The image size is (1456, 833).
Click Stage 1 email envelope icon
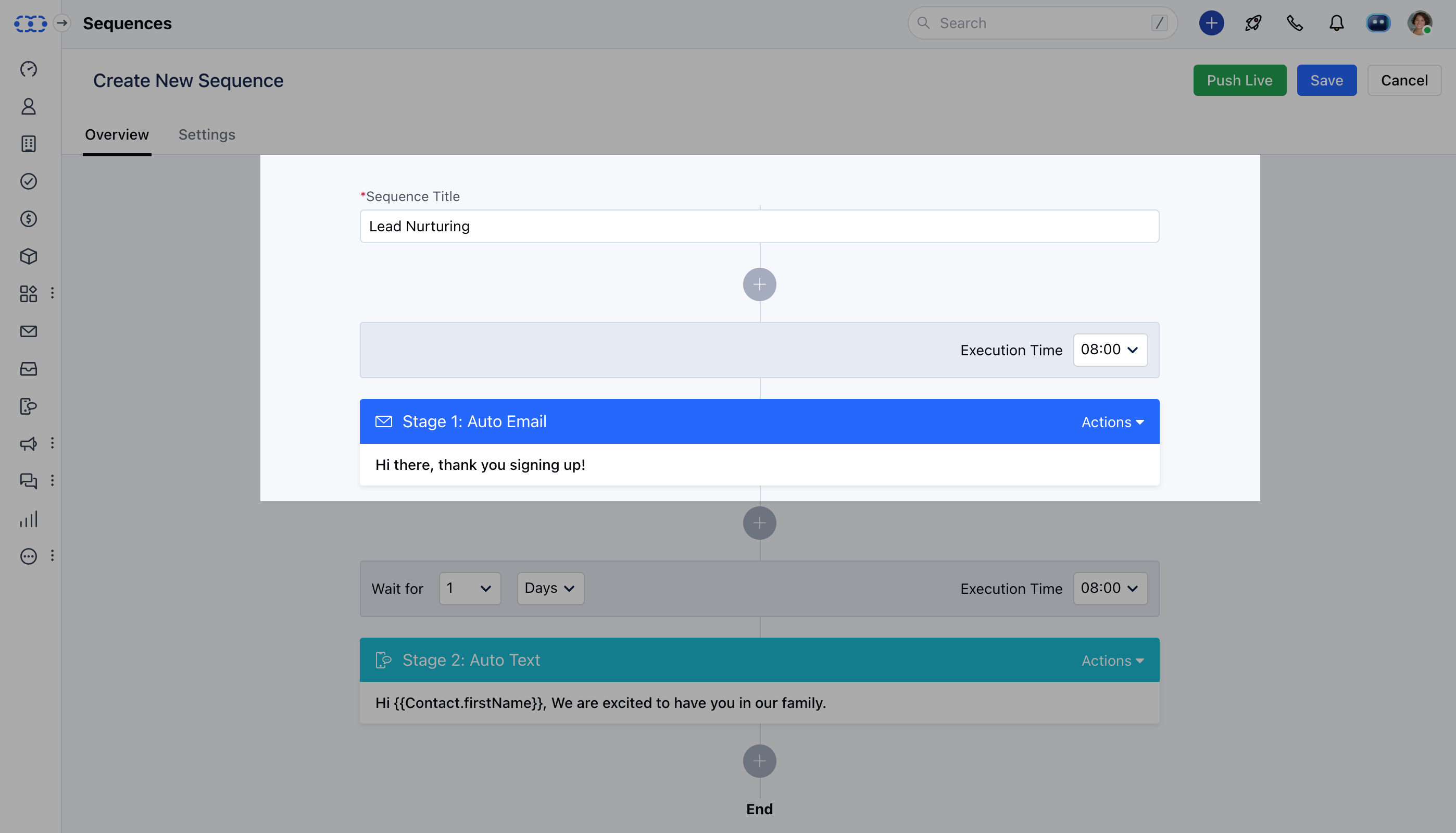tap(383, 421)
